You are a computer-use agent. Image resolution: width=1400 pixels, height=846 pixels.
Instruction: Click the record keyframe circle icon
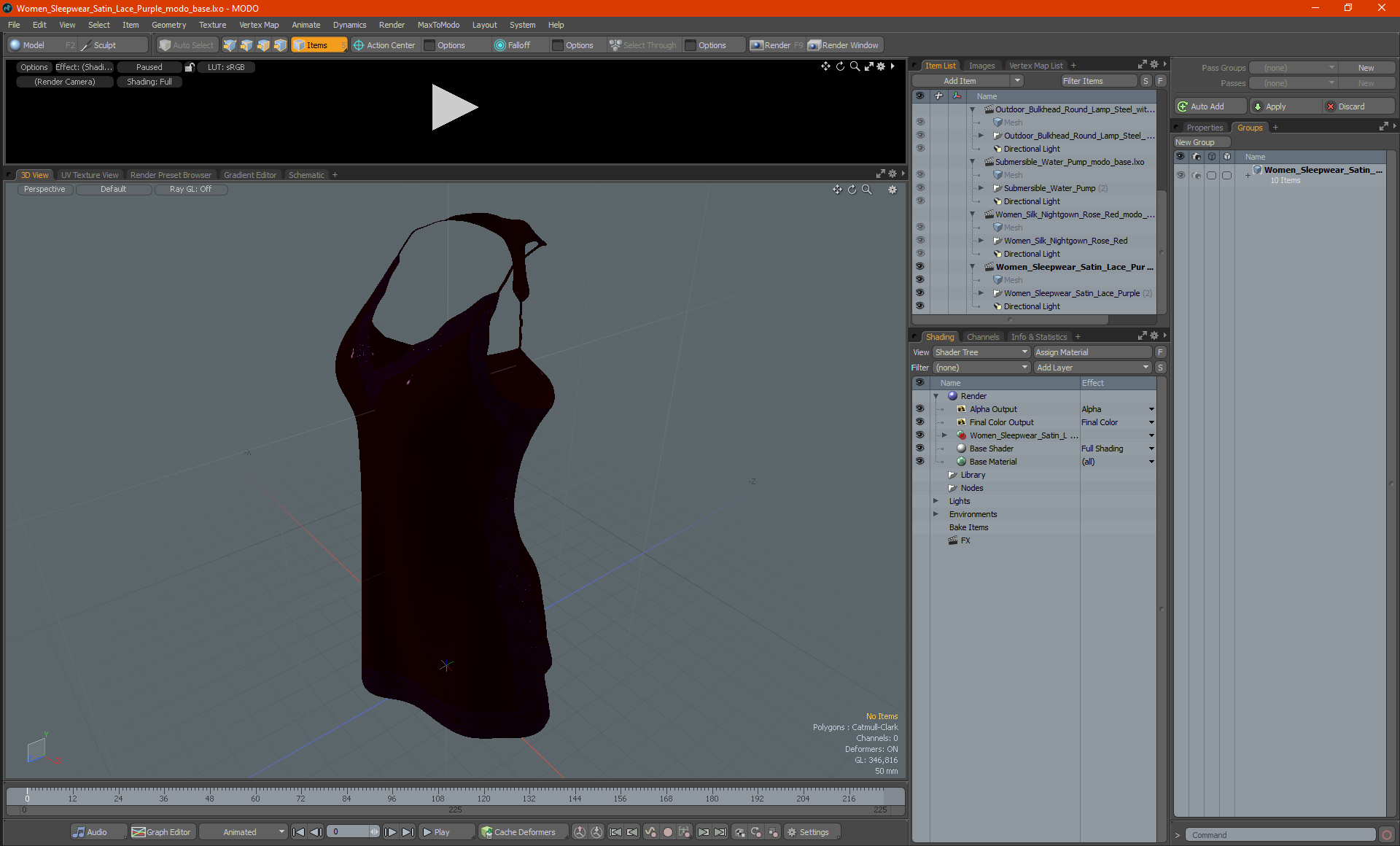coord(667,832)
